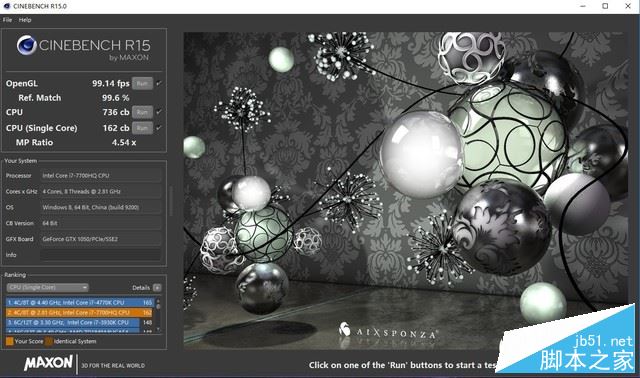Click the CPU 736 cb score
Viewport: 640px width, 378px height.
tap(116, 112)
